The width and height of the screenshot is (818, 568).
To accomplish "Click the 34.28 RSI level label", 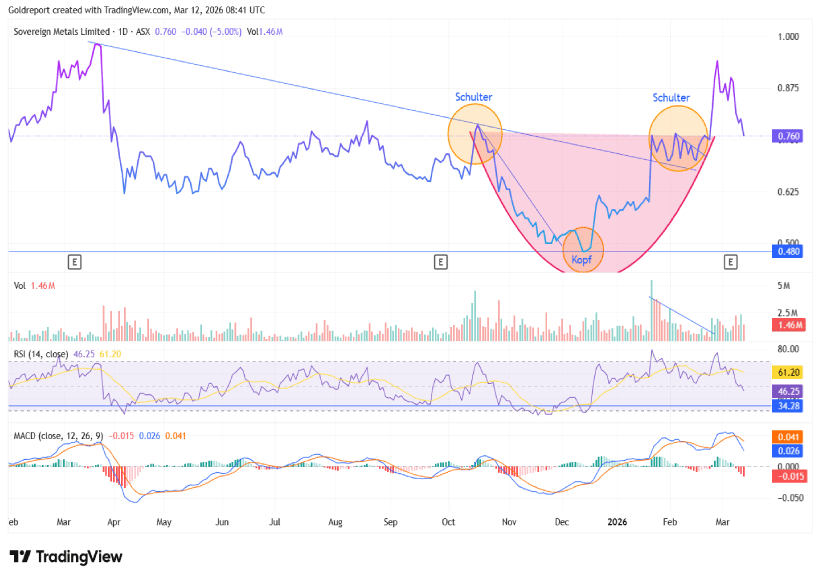I will [789, 406].
